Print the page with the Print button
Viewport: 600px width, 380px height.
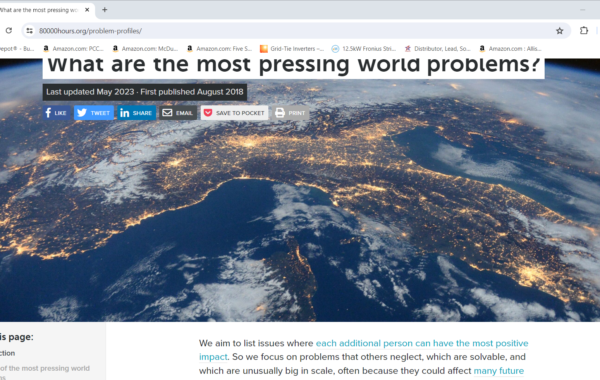[290, 113]
